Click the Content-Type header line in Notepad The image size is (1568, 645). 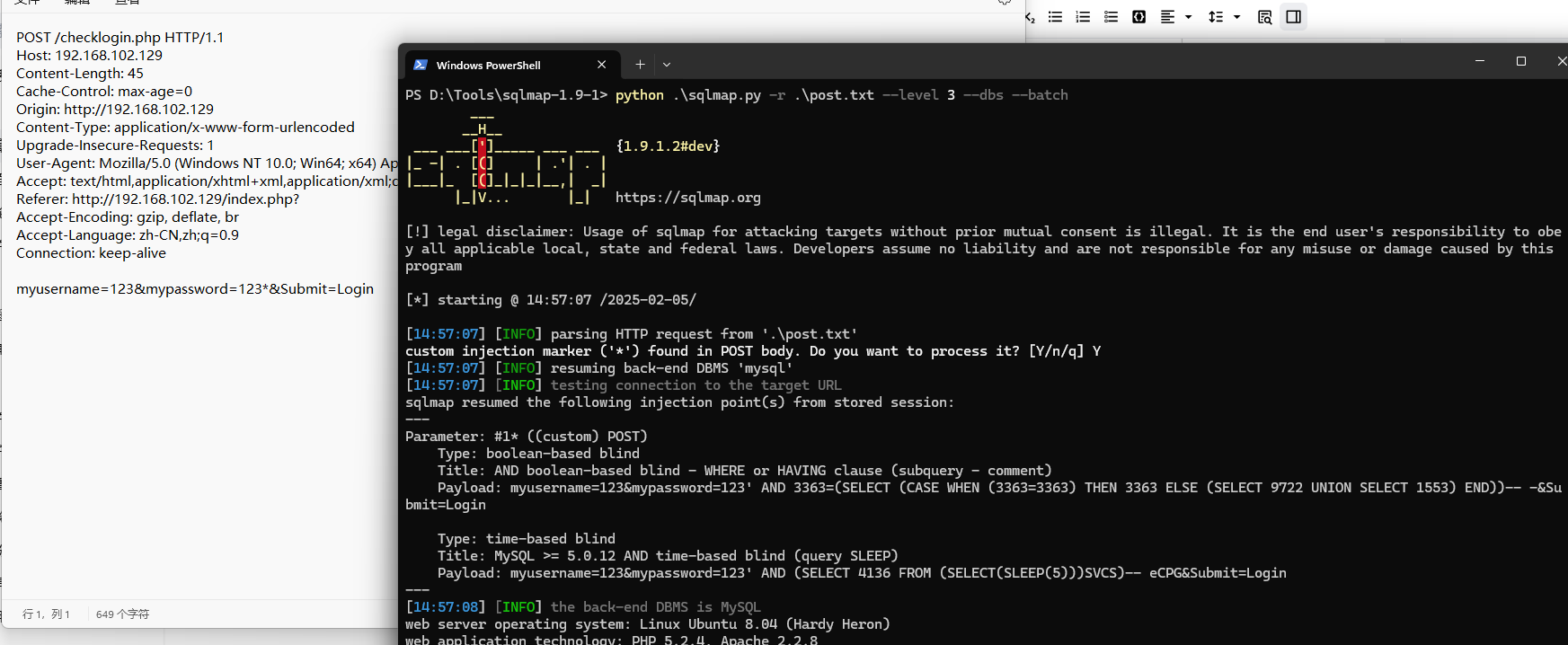185,128
